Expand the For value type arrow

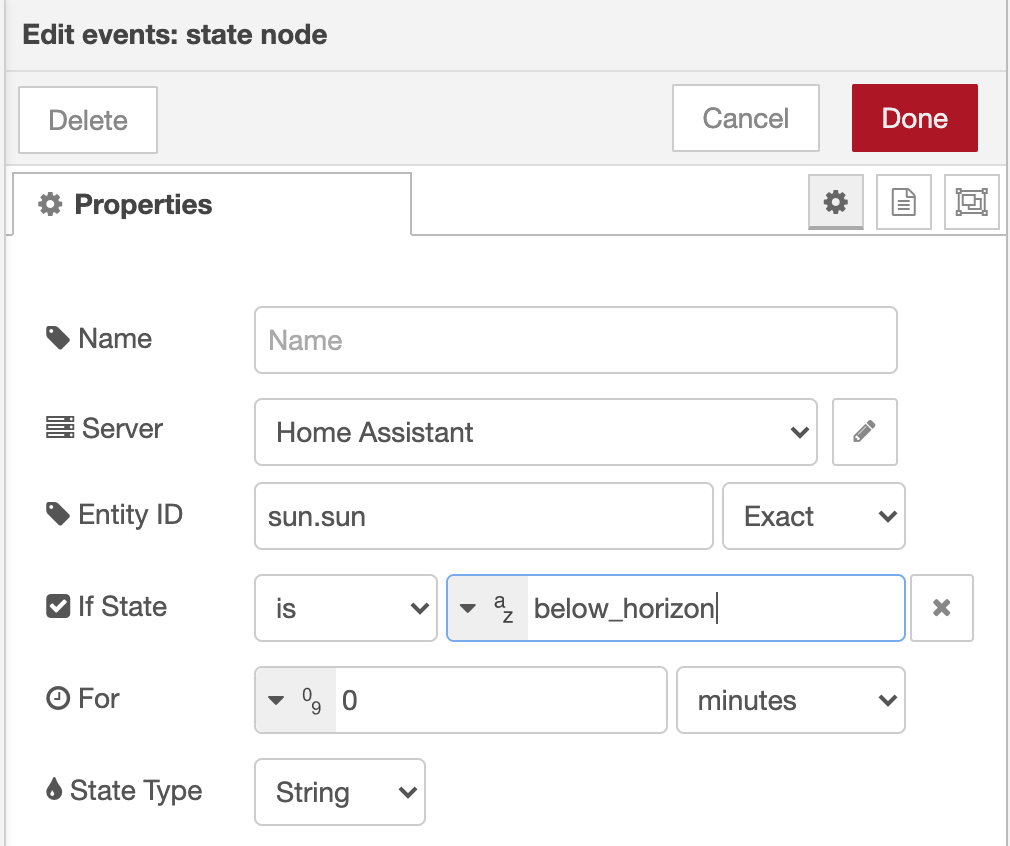276,700
